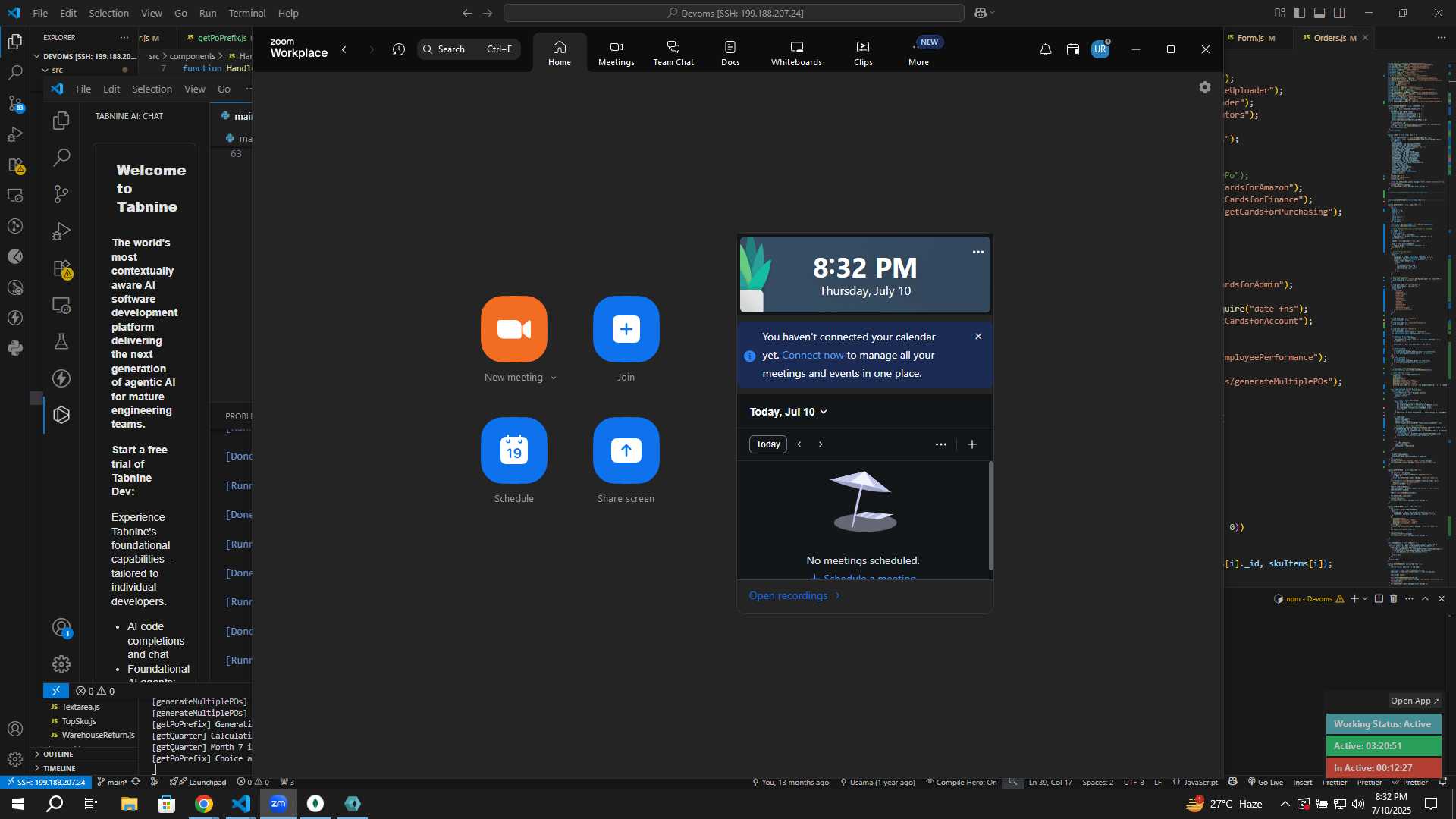Open Zoom history clock icon

point(399,49)
